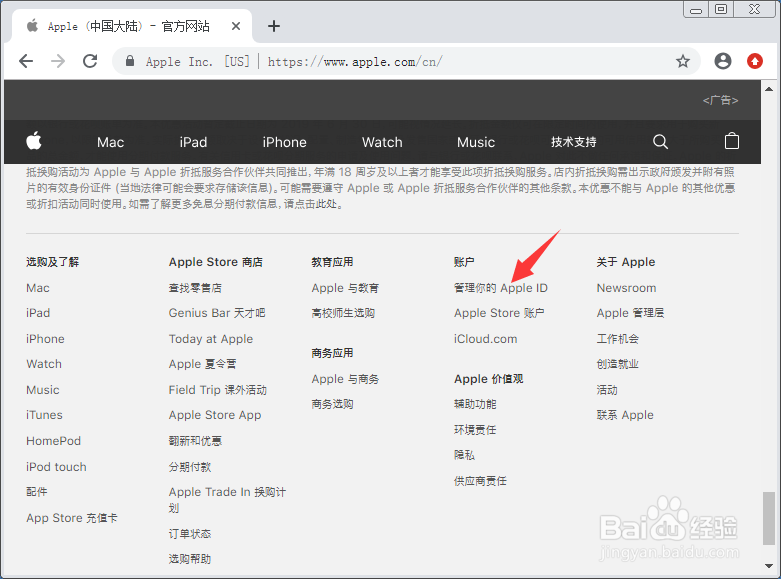Viewport: 781px width, 579px height.
Task: Click the 活动 link under 关于 Apple
Action: (x=607, y=390)
